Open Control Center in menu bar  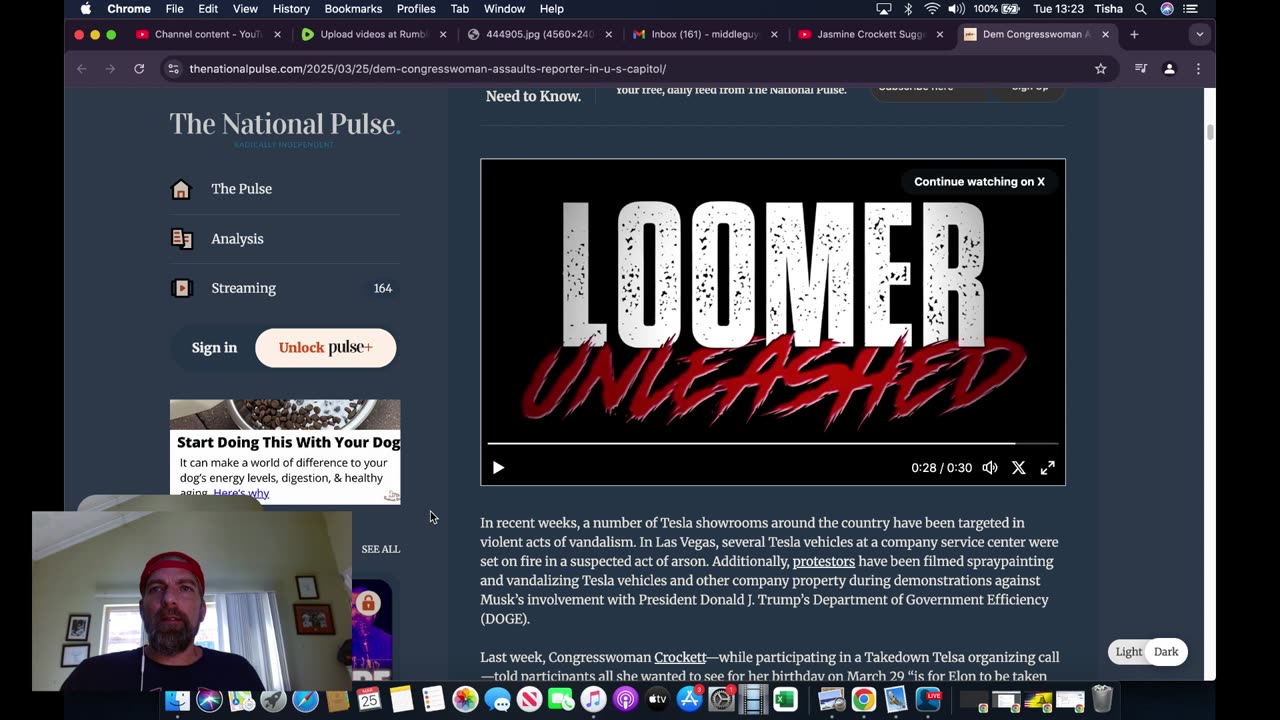coord(1190,9)
